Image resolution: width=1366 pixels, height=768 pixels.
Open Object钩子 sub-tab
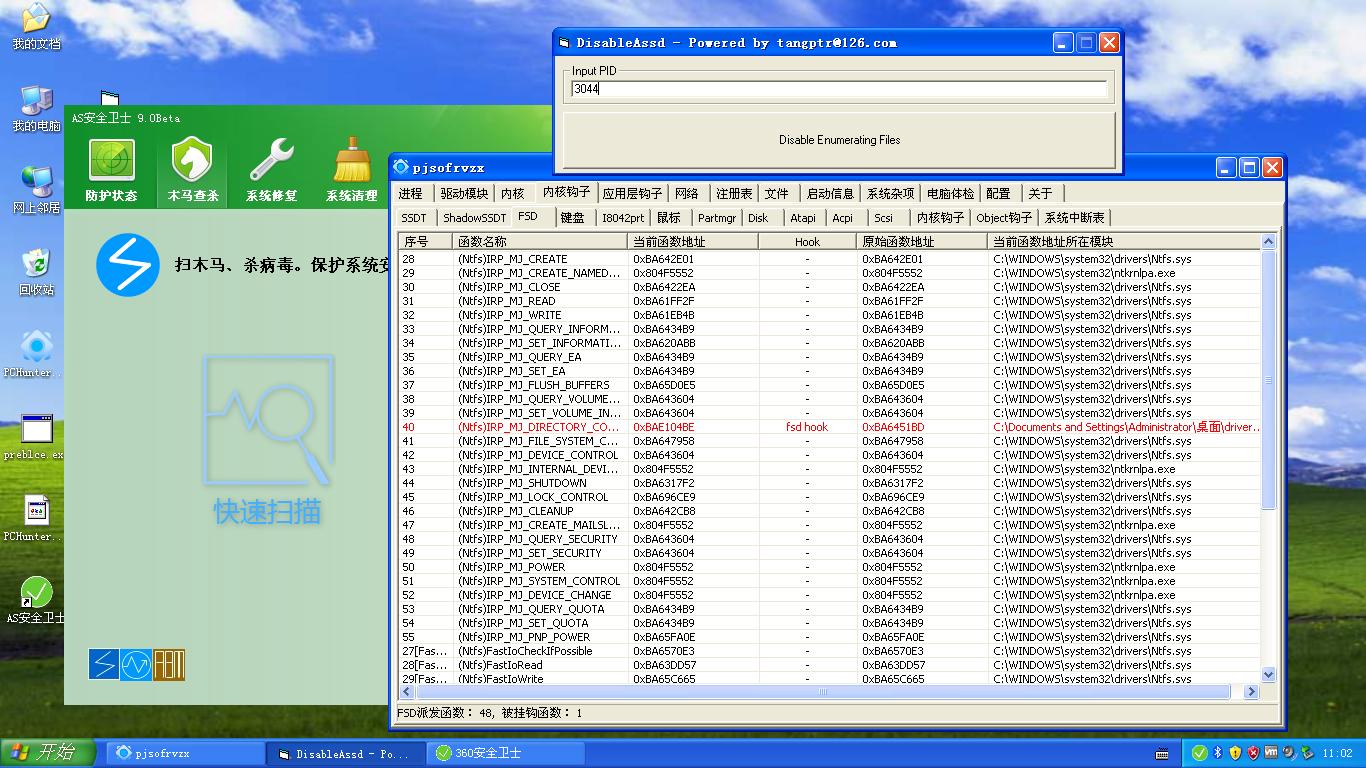(1004, 218)
